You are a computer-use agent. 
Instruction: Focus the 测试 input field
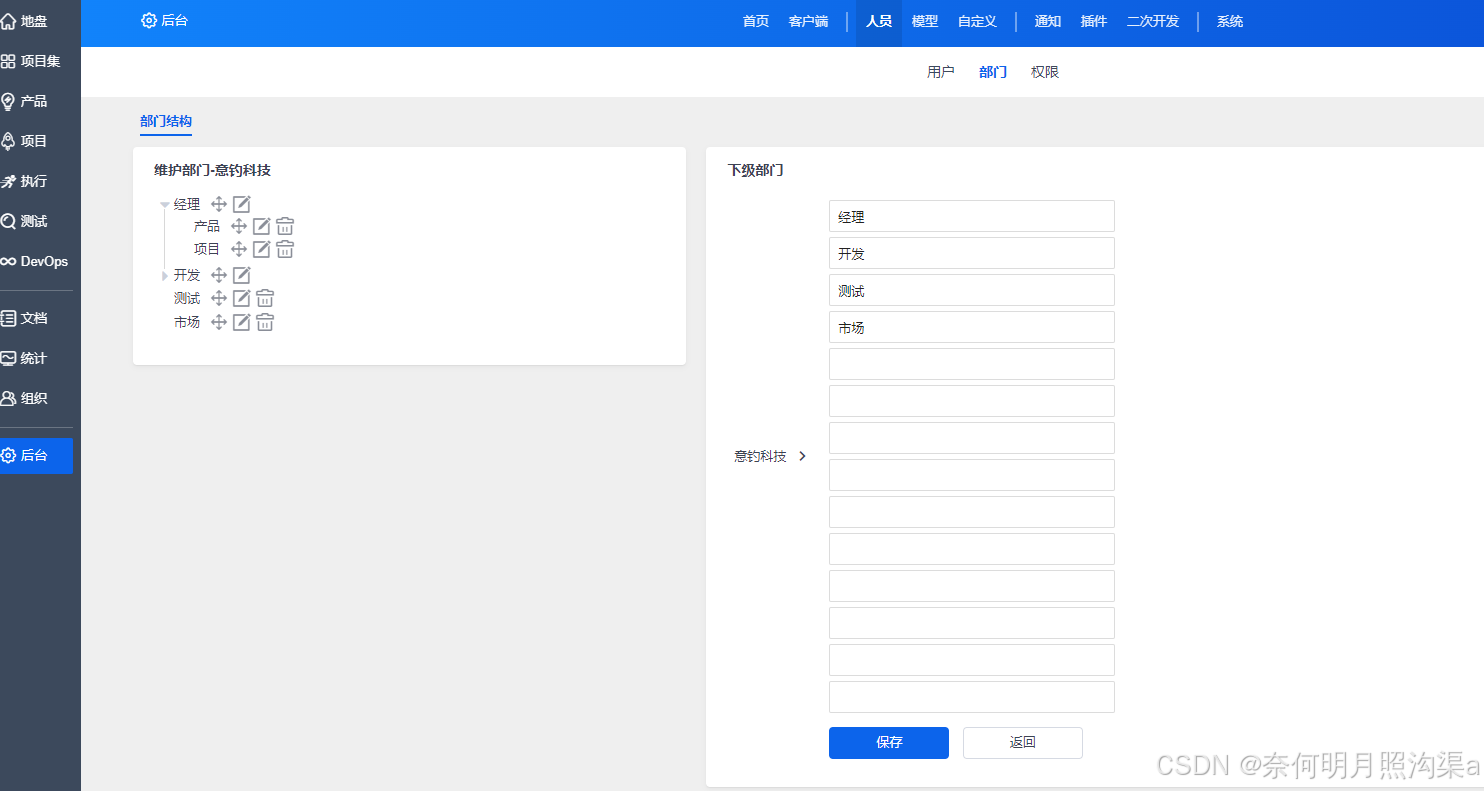point(972,290)
